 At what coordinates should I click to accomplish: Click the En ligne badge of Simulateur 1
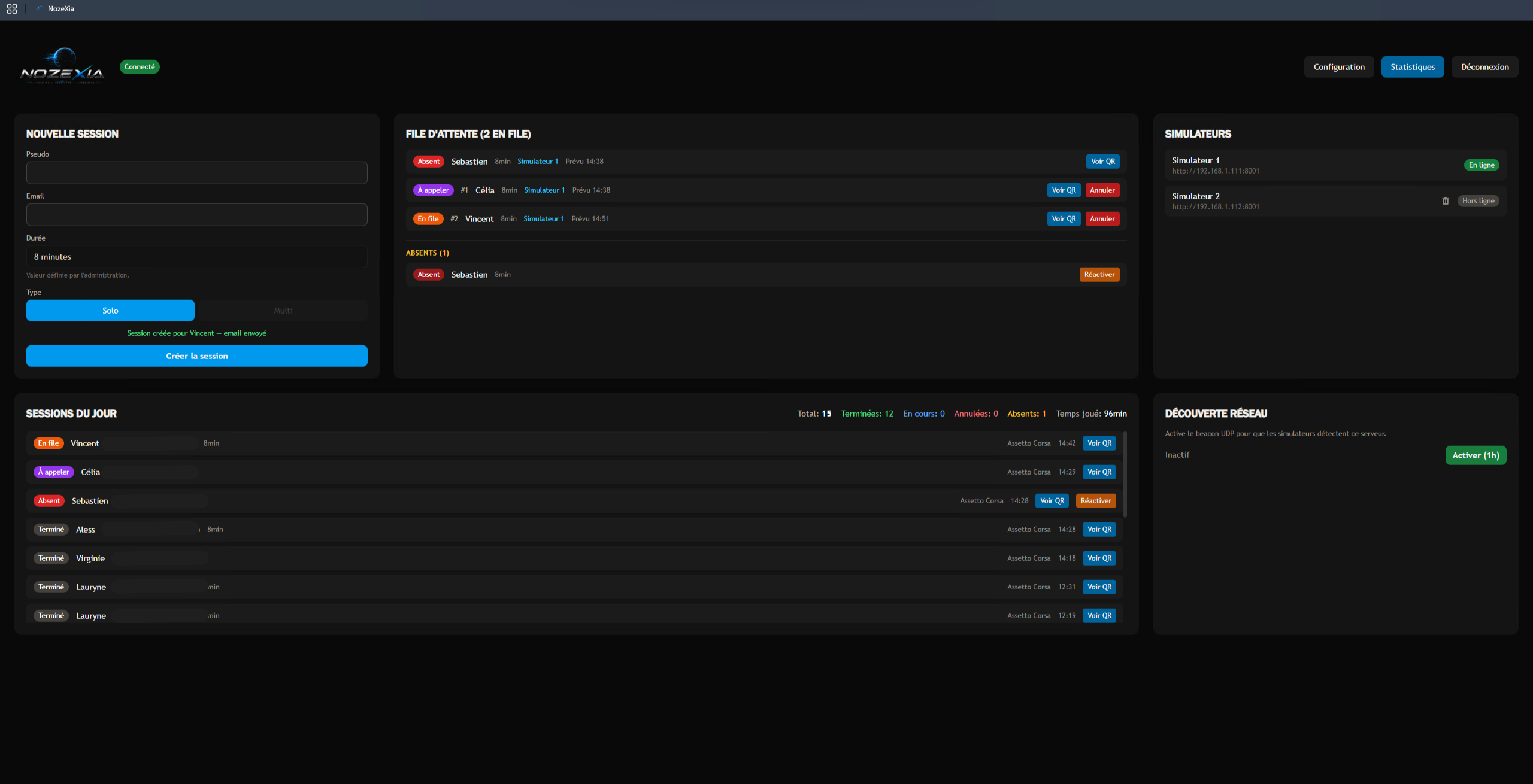point(1482,165)
